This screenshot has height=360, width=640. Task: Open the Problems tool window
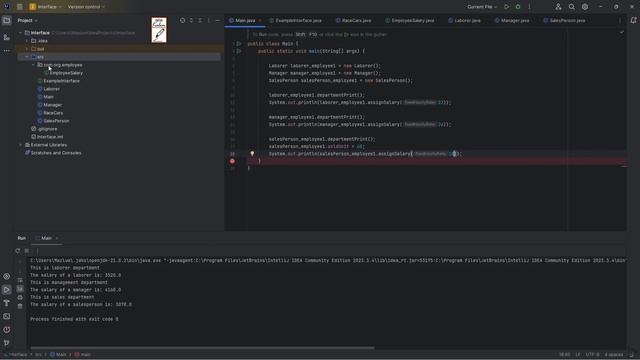tap(7, 330)
